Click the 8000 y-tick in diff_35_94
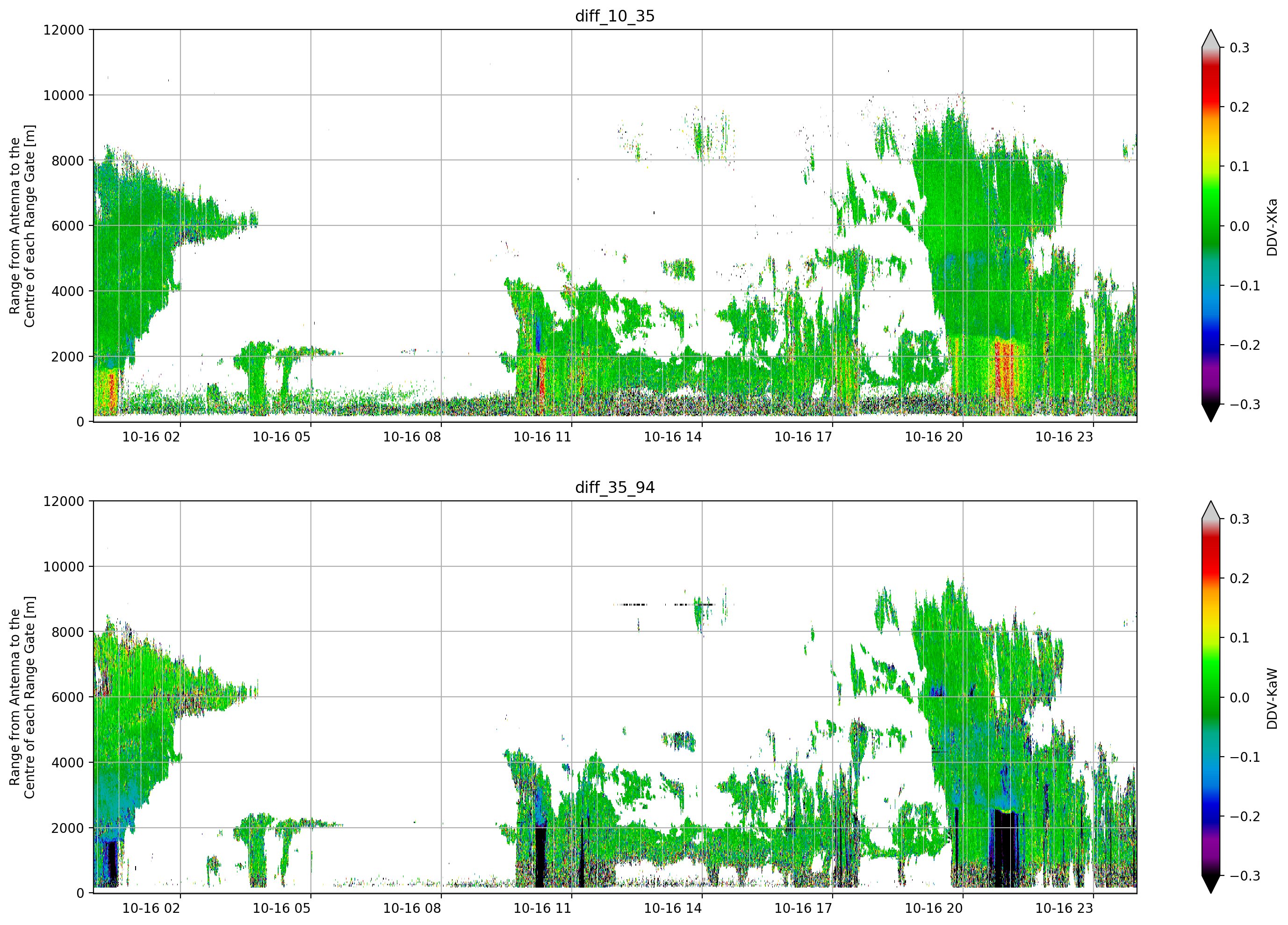 point(68,632)
